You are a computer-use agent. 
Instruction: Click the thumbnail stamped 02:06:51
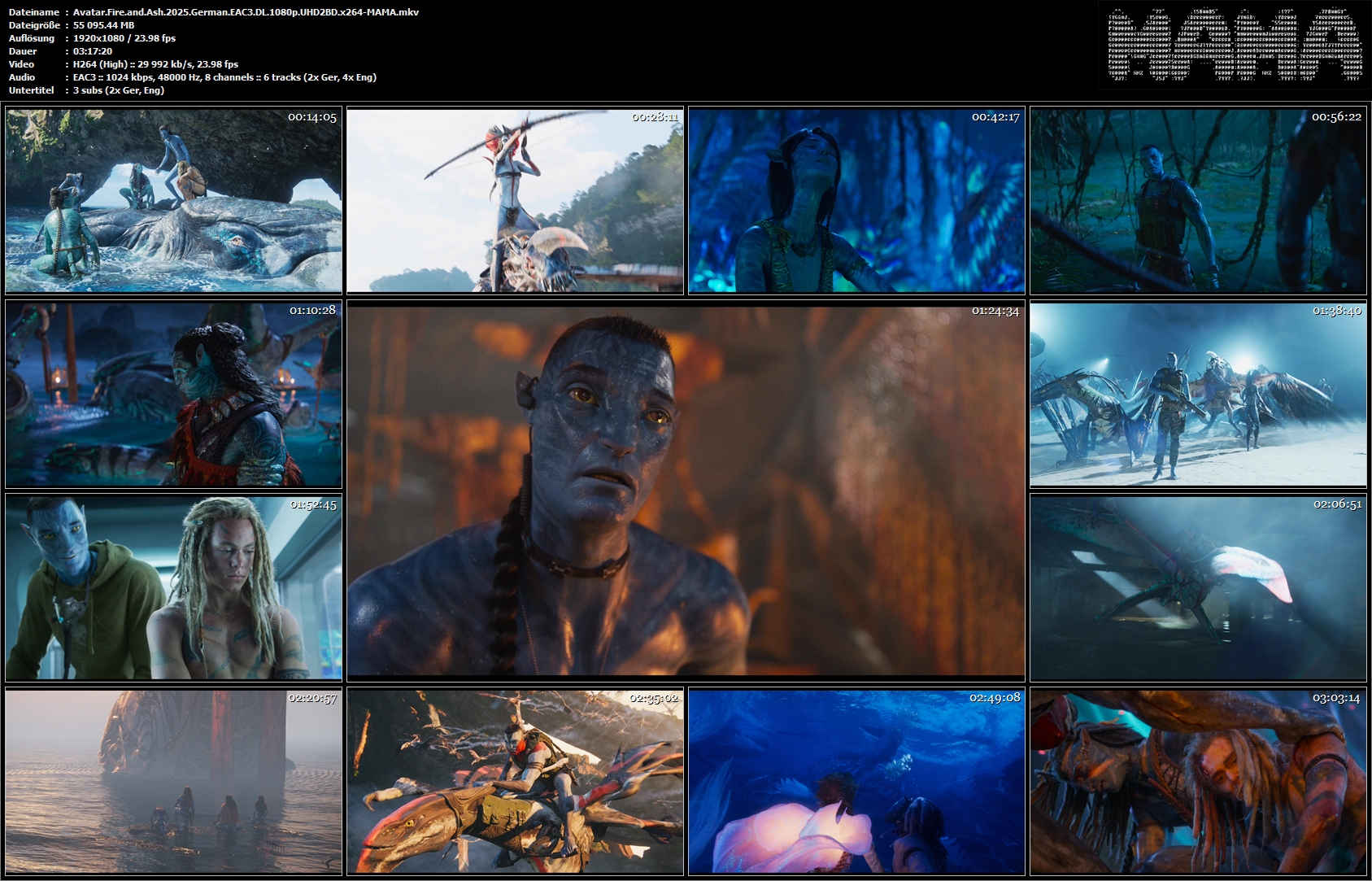pyautogui.click(x=1198, y=587)
